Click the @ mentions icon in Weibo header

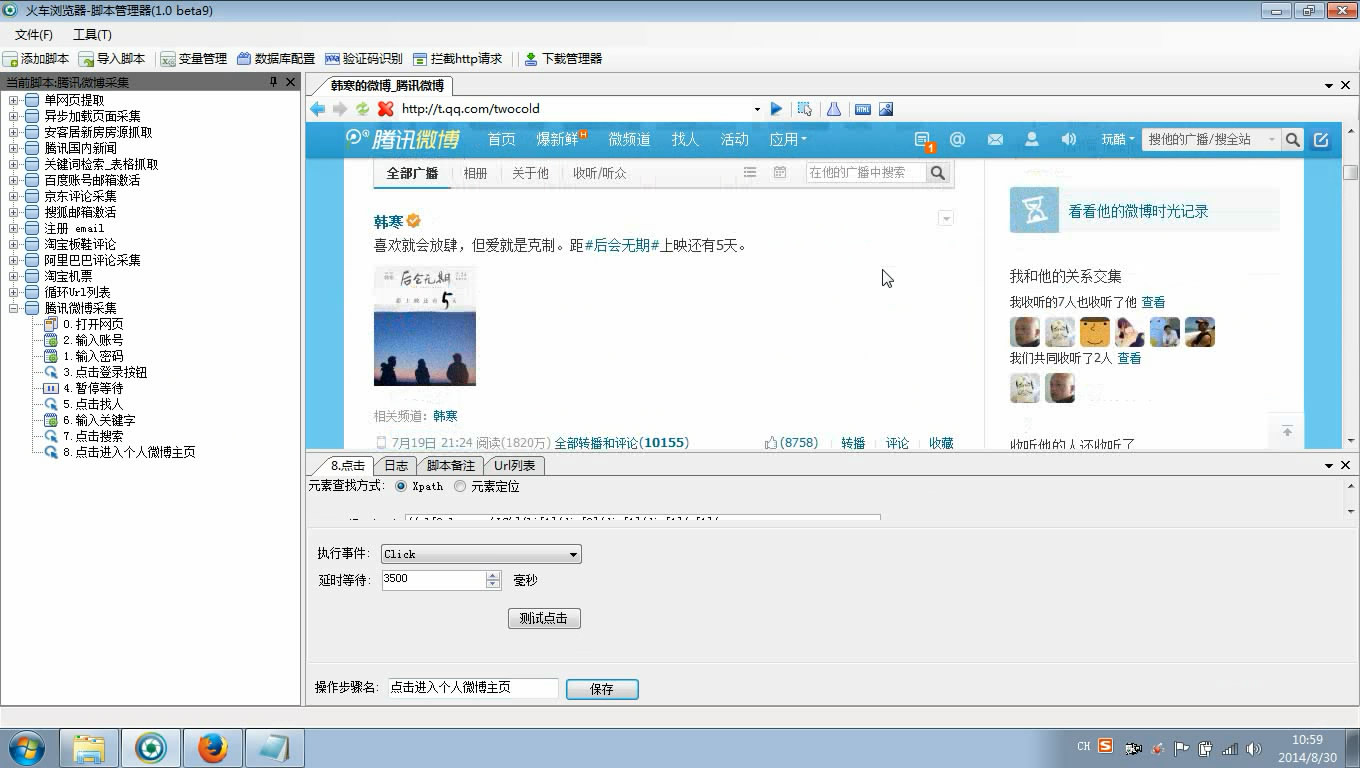click(957, 140)
